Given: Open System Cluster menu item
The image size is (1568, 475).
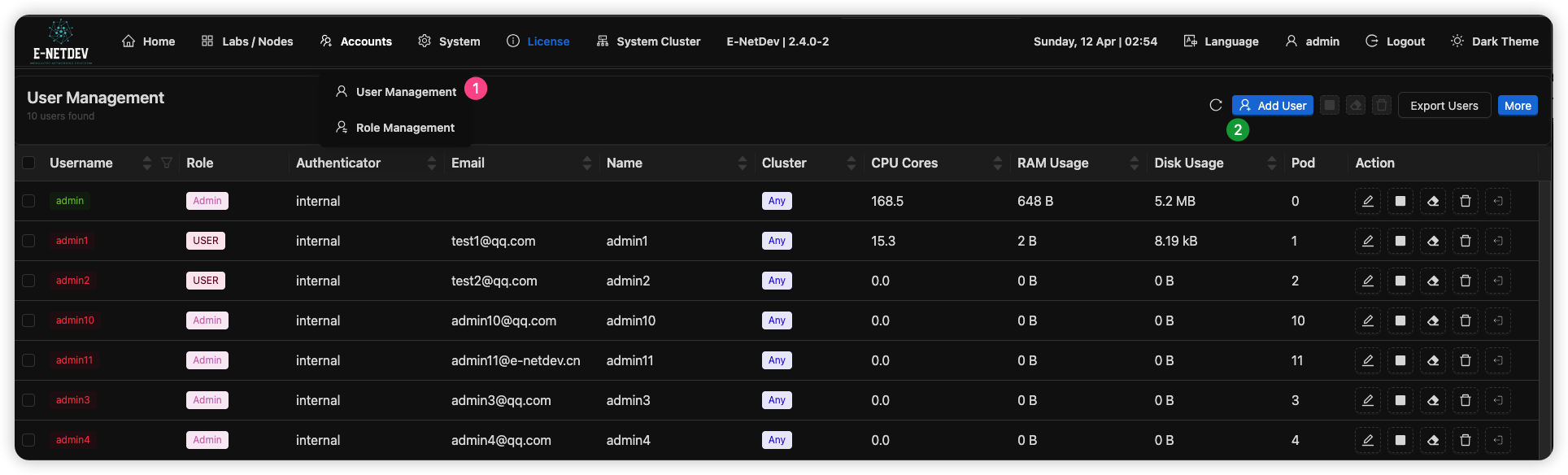Looking at the screenshot, I should pyautogui.click(x=648, y=41).
